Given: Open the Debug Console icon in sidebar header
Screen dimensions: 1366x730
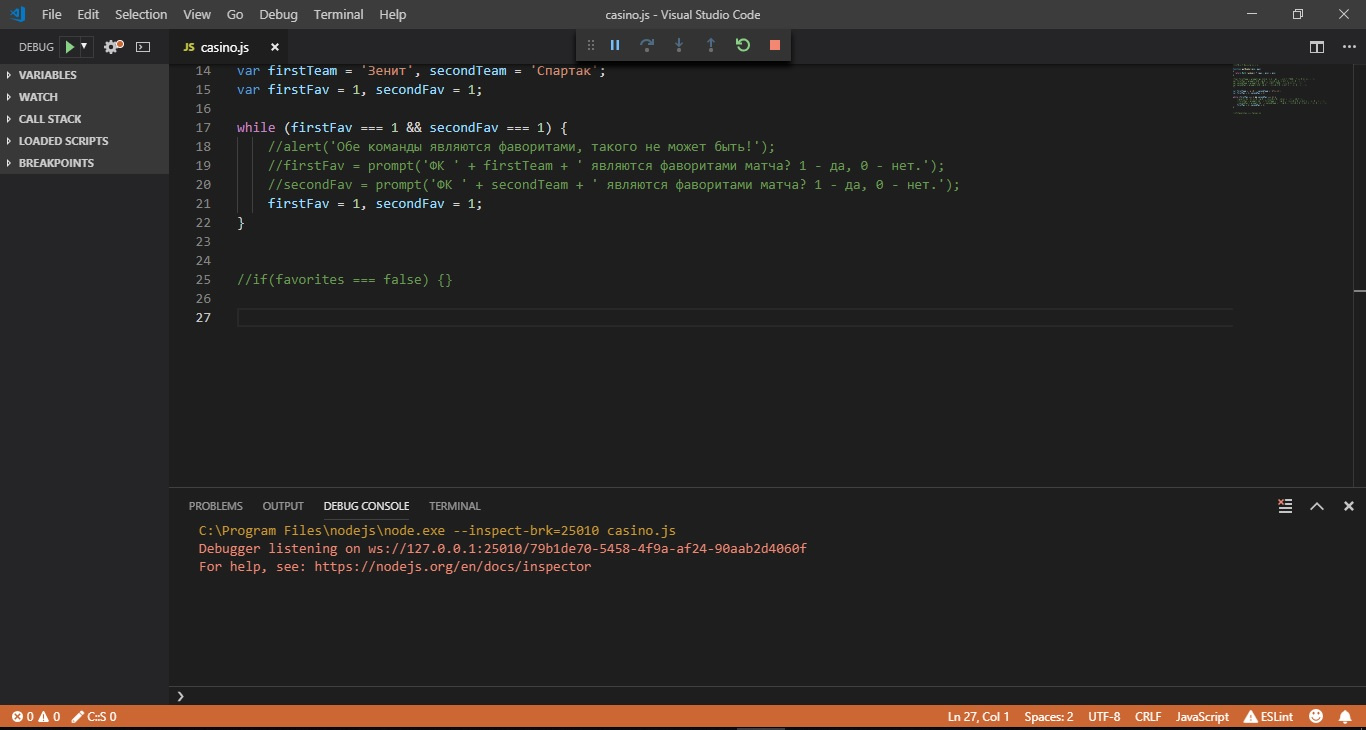Looking at the screenshot, I should [143, 47].
